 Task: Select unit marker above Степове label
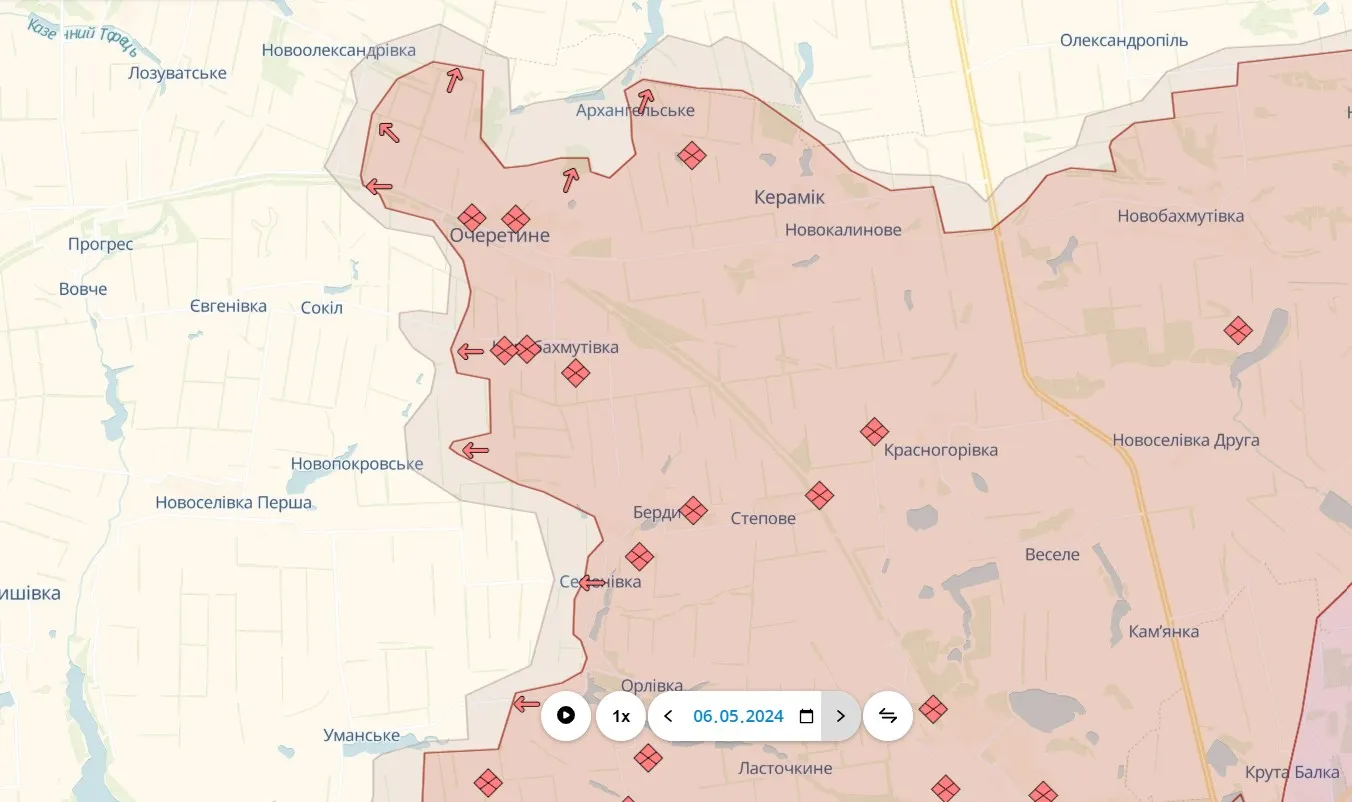(819, 495)
